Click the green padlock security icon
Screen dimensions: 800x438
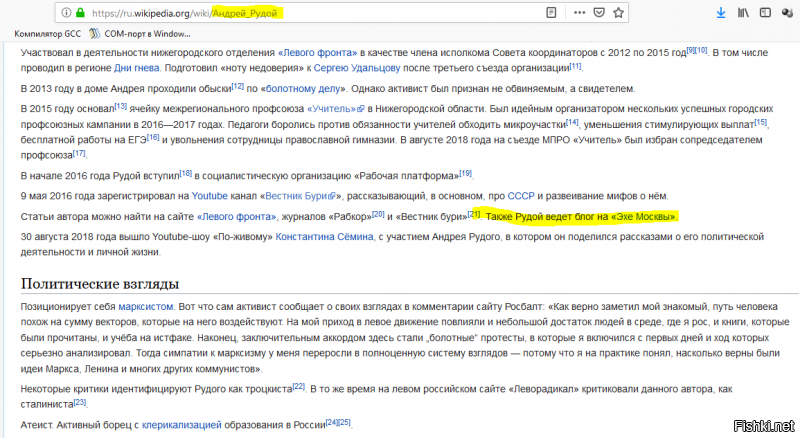point(80,13)
